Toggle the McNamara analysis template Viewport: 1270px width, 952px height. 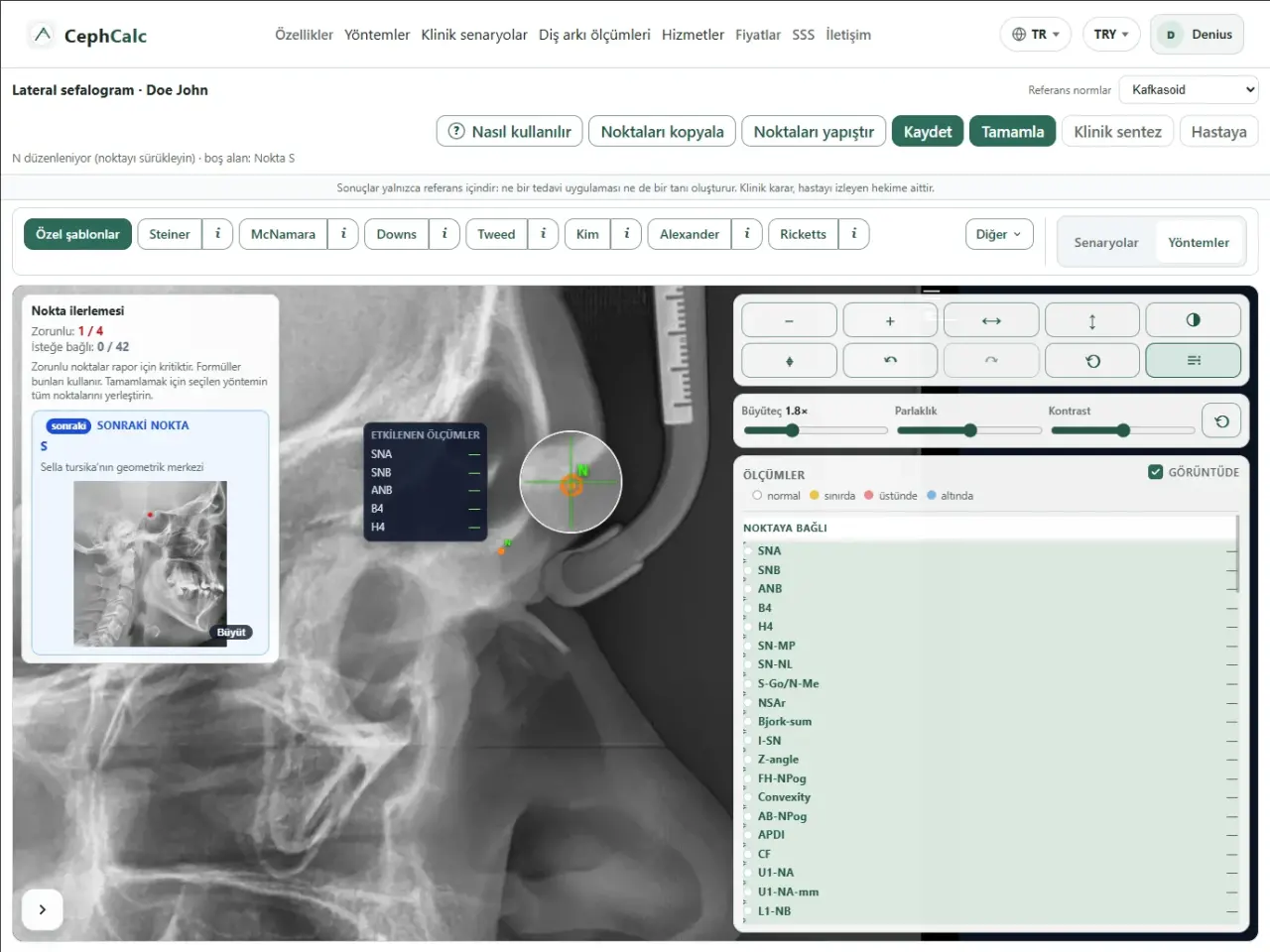coord(283,234)
